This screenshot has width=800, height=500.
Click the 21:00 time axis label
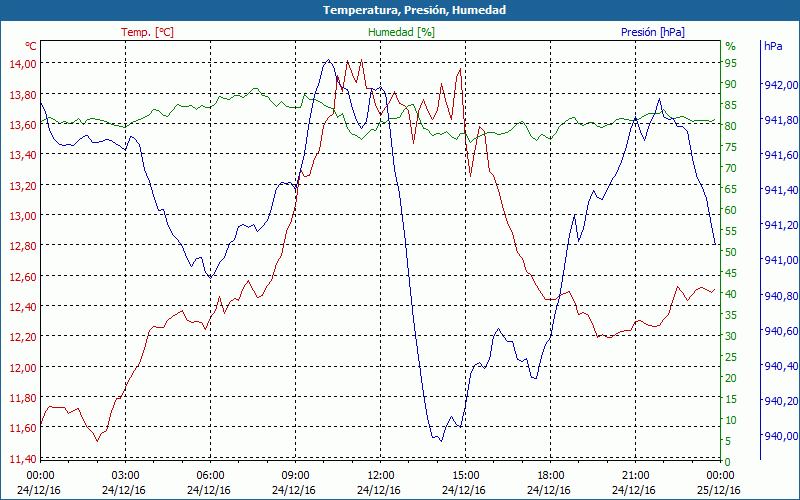click(x=635, y=476)
